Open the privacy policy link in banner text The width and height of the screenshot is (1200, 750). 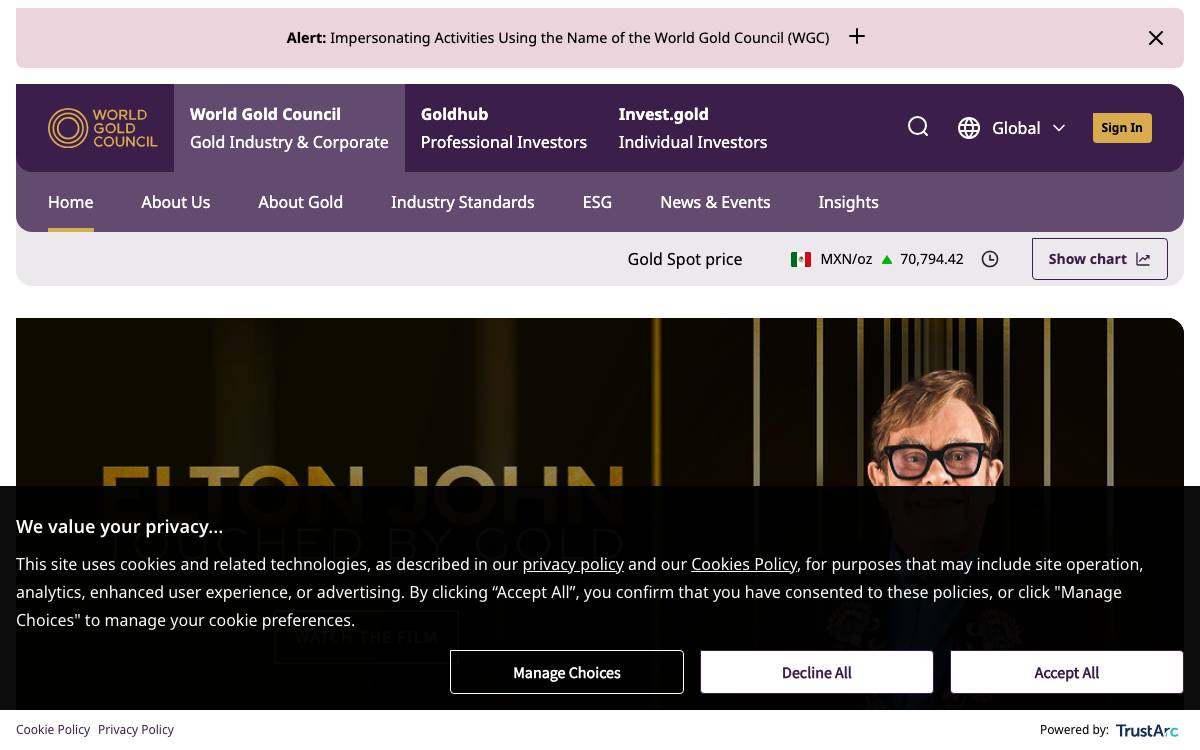[573, 564]
